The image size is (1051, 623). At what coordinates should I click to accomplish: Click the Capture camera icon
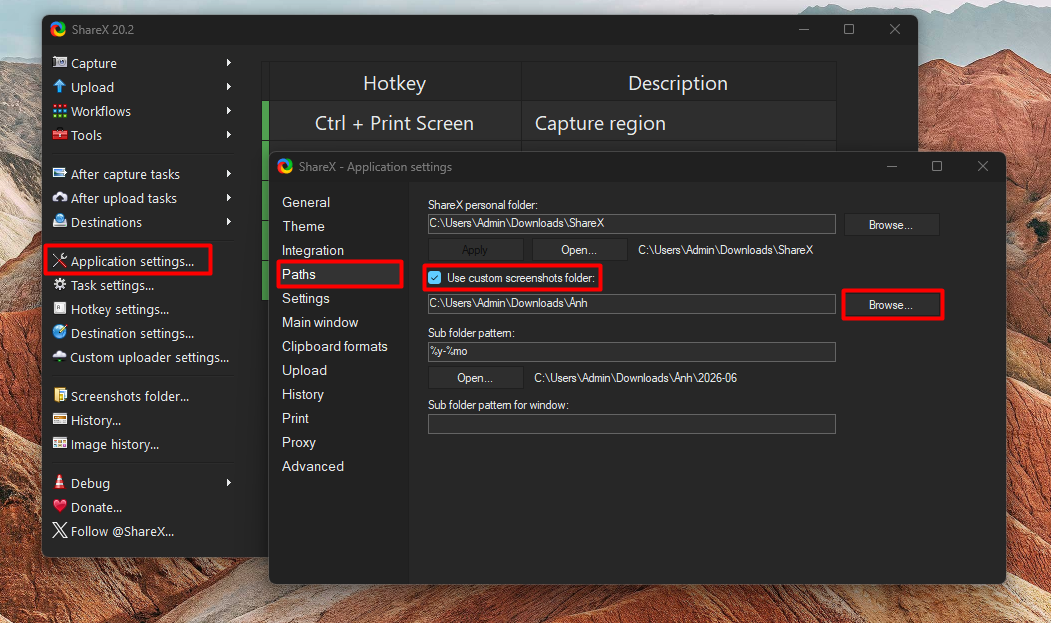click(60, 62)
